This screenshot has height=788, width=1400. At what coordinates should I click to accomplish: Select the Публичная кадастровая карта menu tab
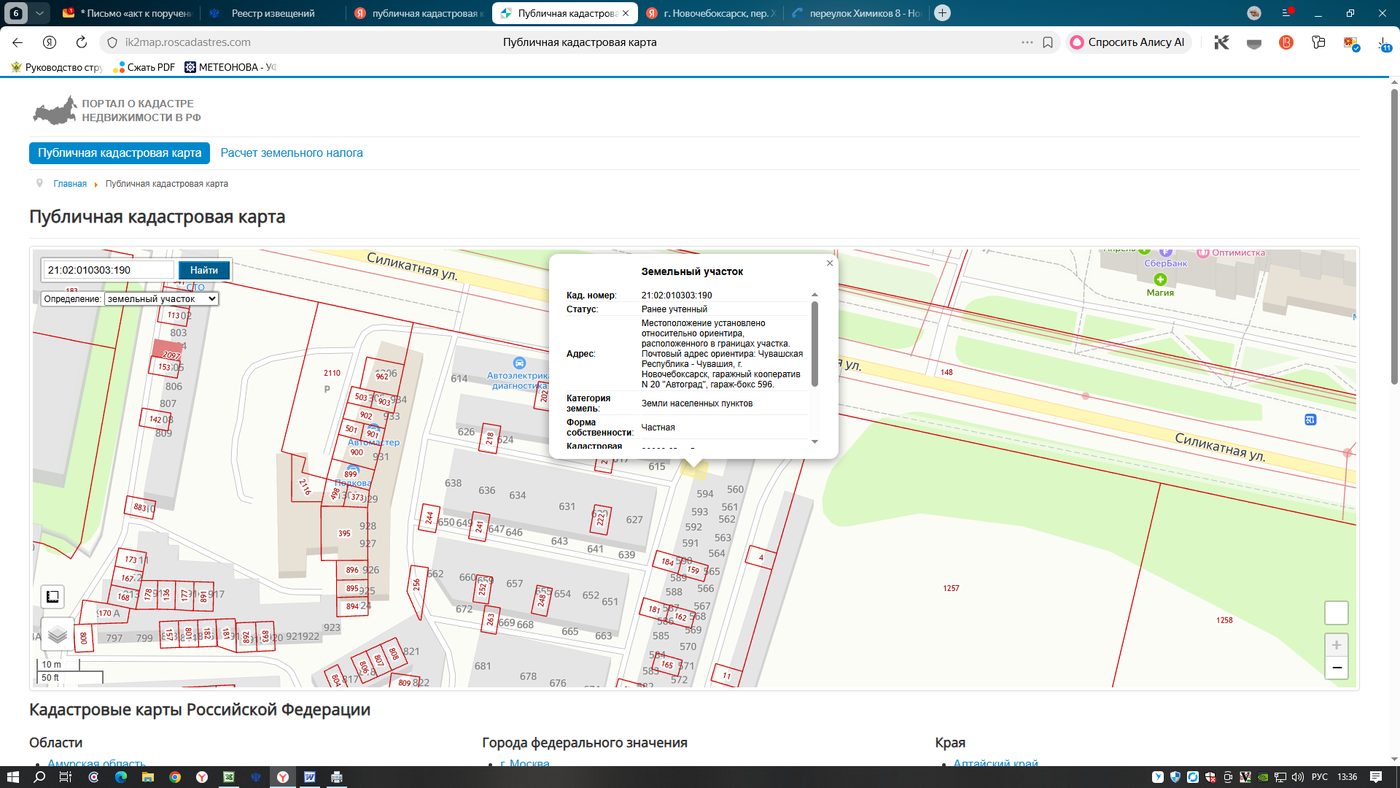click(120, 153)
